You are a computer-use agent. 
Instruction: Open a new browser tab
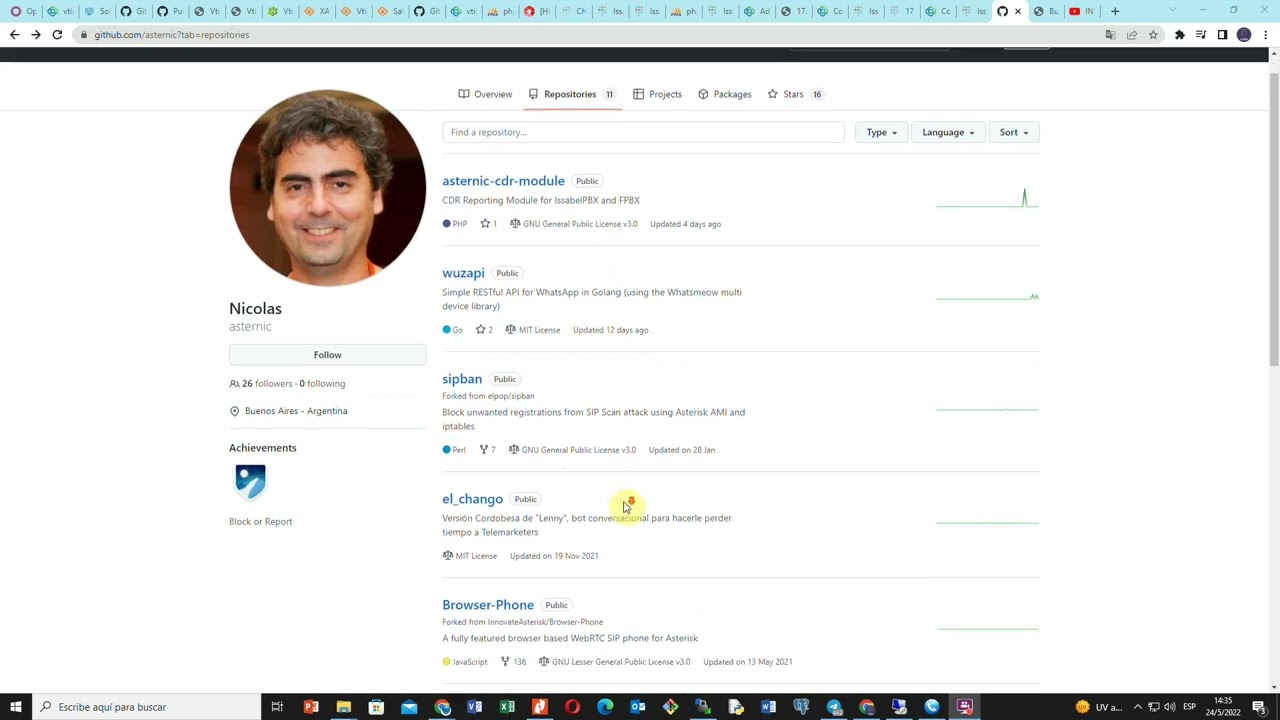tap(1115, 11)
